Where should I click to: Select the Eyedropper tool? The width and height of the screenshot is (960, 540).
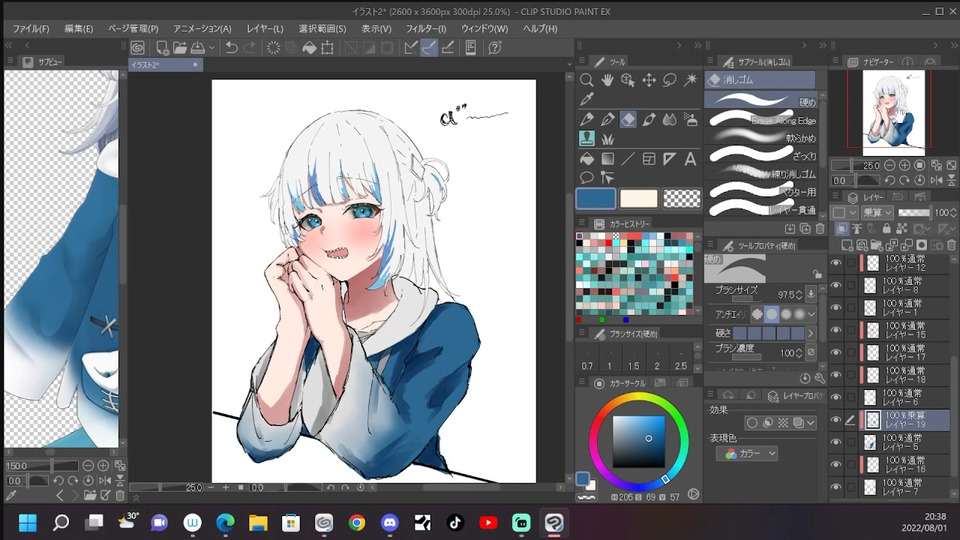[x=587, y=99]
